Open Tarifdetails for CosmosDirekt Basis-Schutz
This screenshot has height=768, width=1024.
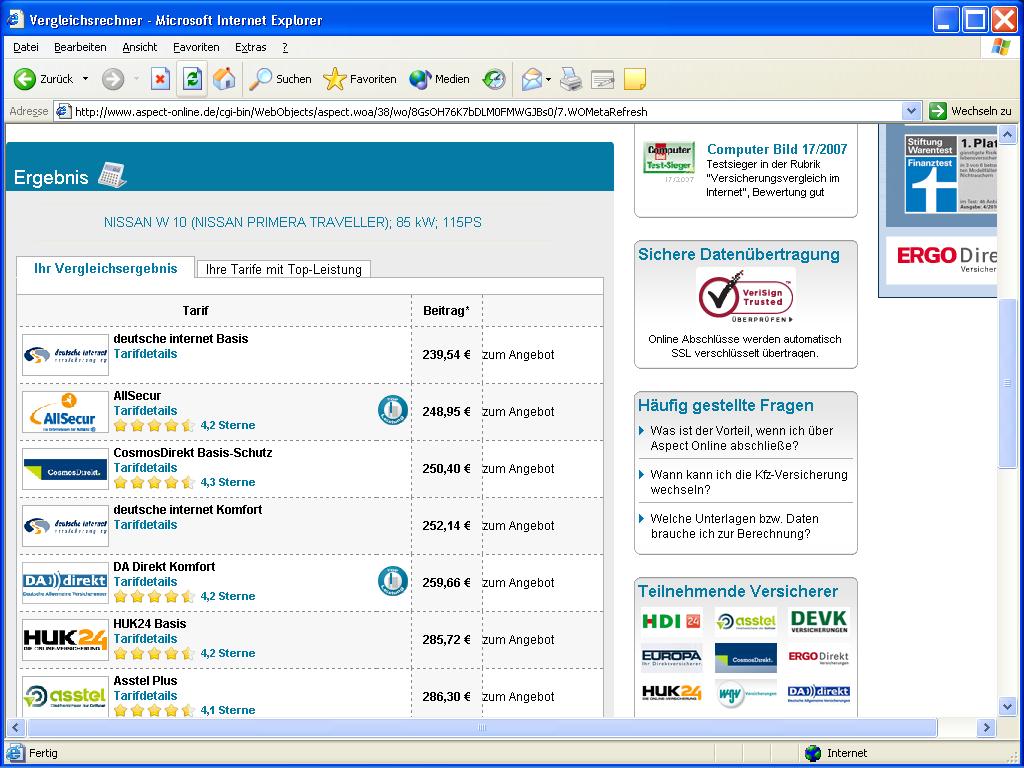[145, 468]
